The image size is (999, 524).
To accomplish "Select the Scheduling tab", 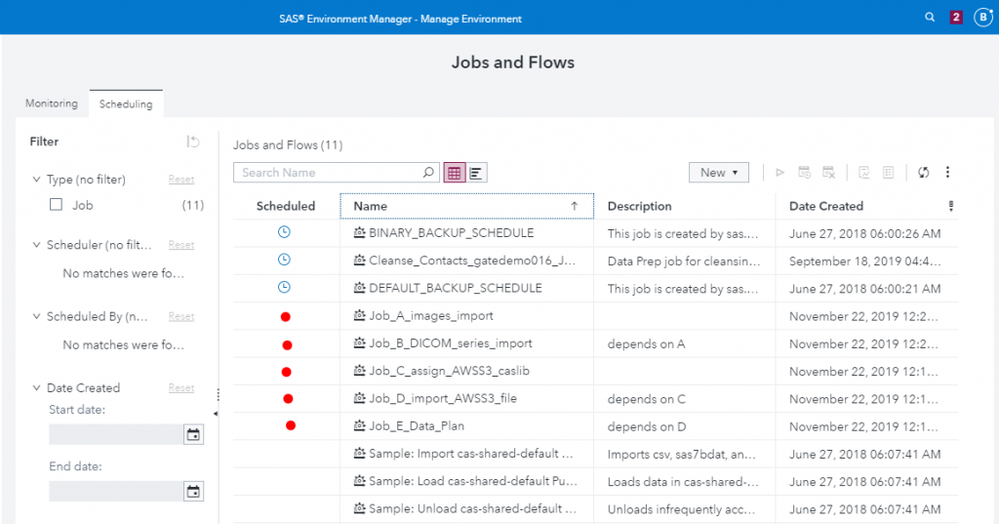I will 126,104.
